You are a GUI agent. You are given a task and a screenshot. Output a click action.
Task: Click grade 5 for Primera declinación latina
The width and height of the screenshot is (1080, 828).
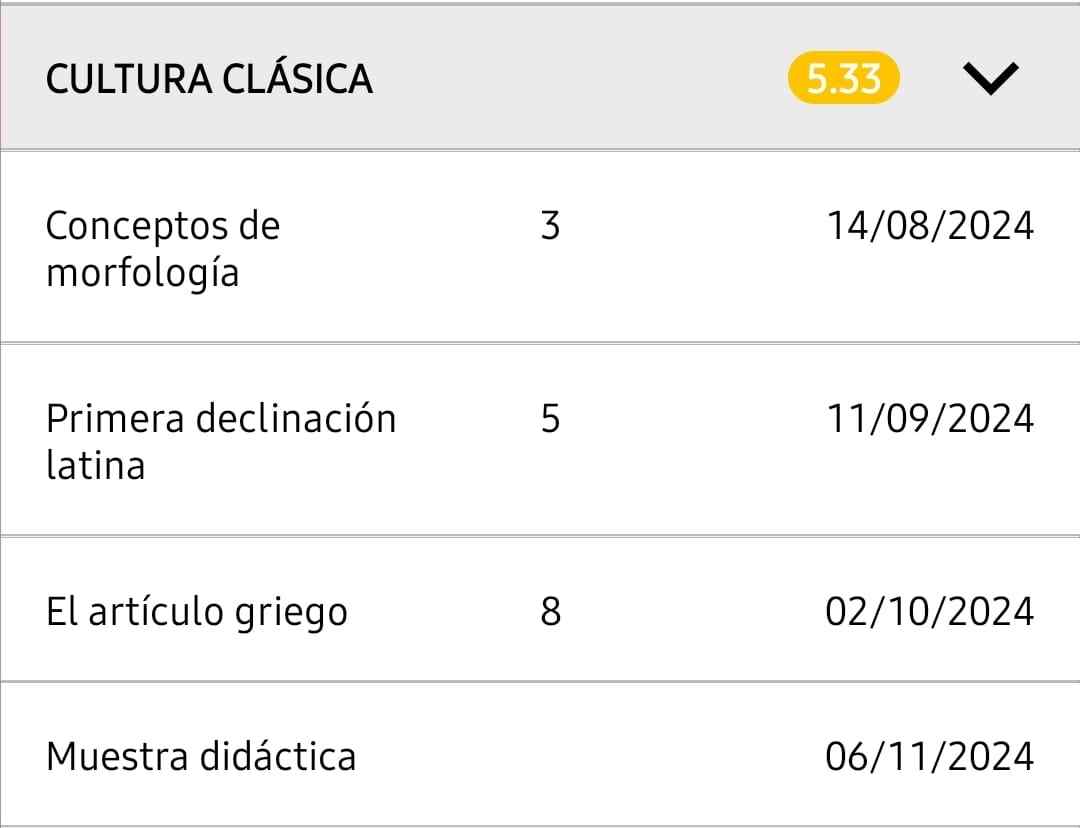[550, 419]
